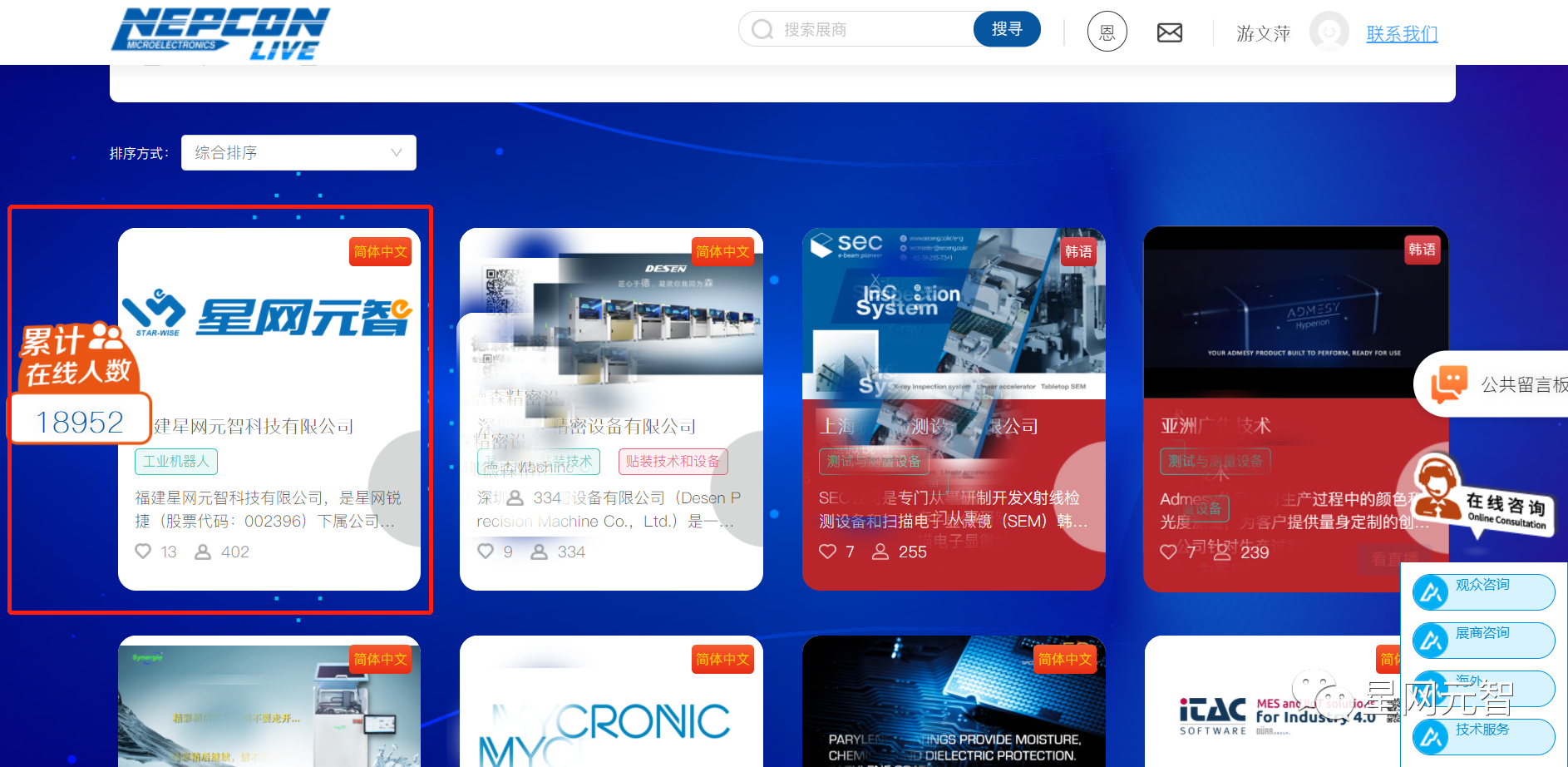Open the 联系我们 link
Viewport: 1568px width, 767px height.
pyautogui.click(x=1402, y=34)
